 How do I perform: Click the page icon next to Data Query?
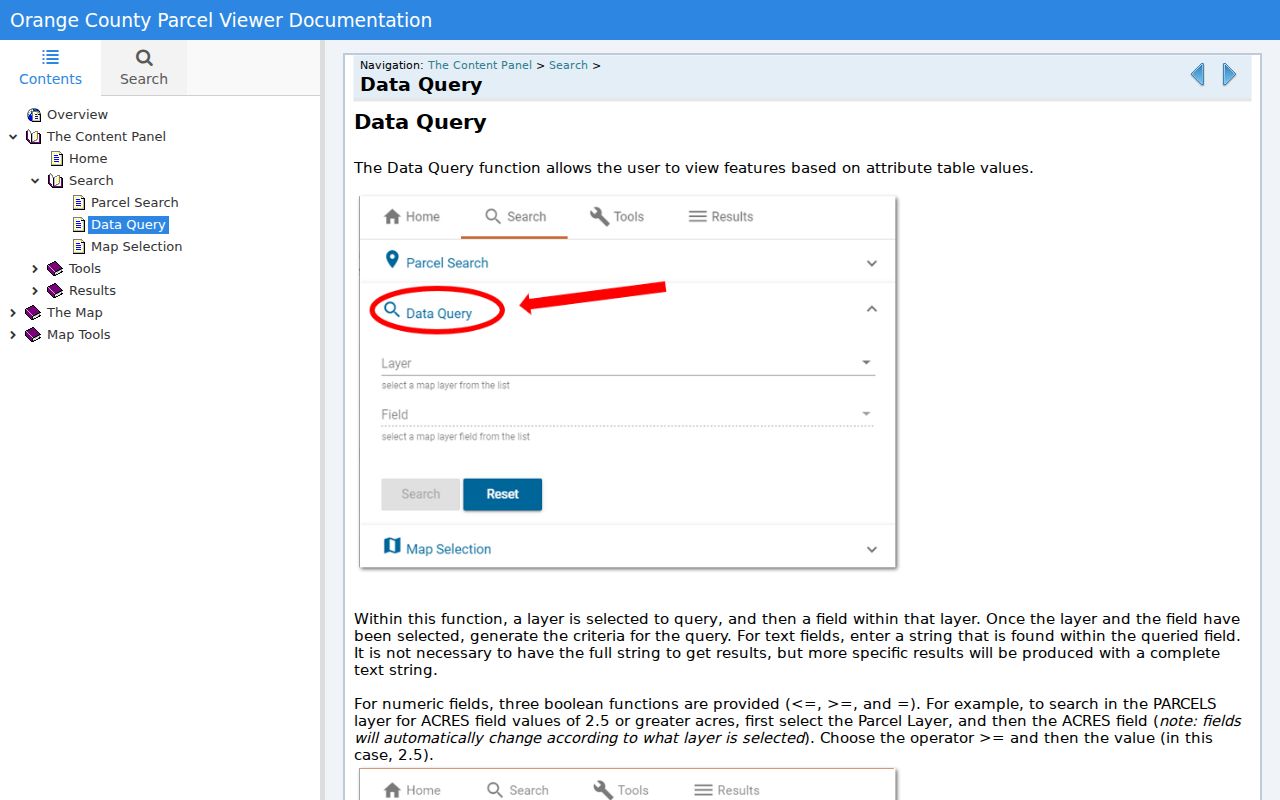[x=79, y=225]
